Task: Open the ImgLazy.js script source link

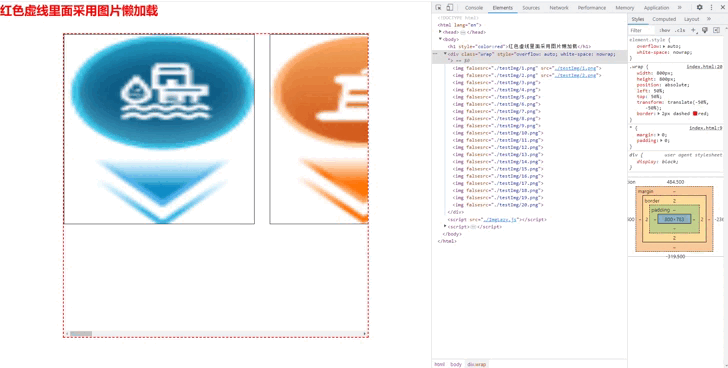Action: click(x=500, y=220)
